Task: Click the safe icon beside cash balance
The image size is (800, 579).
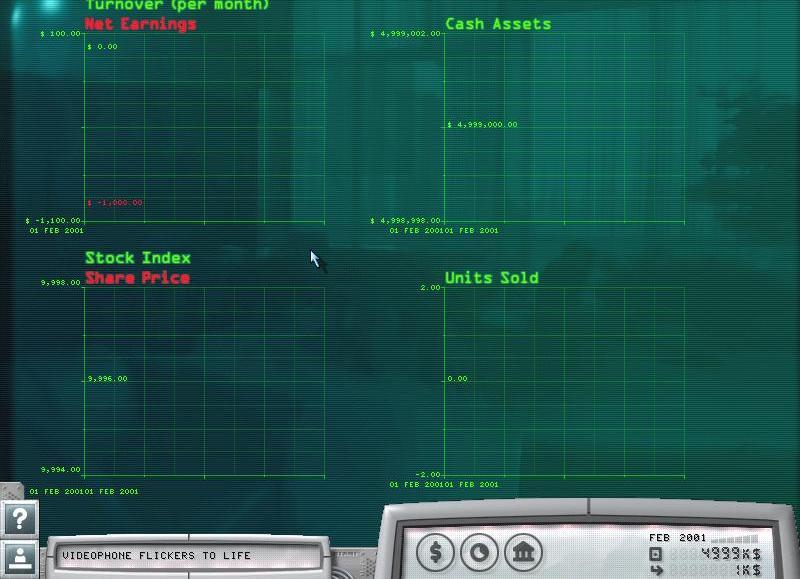Action: (656, 554)
